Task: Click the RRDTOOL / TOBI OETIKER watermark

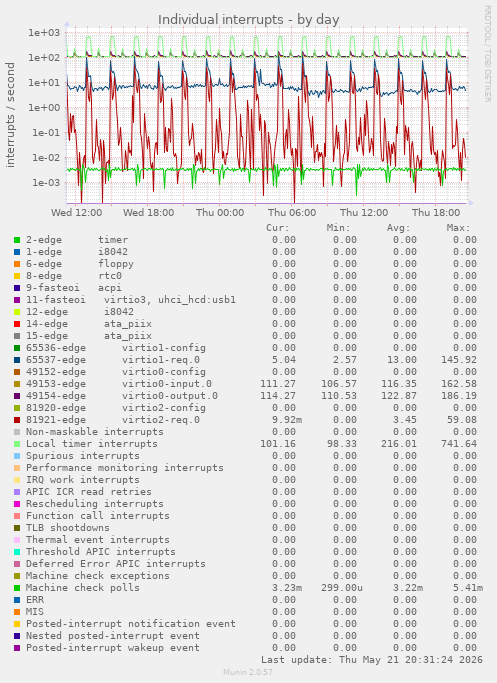Action: 487,54
